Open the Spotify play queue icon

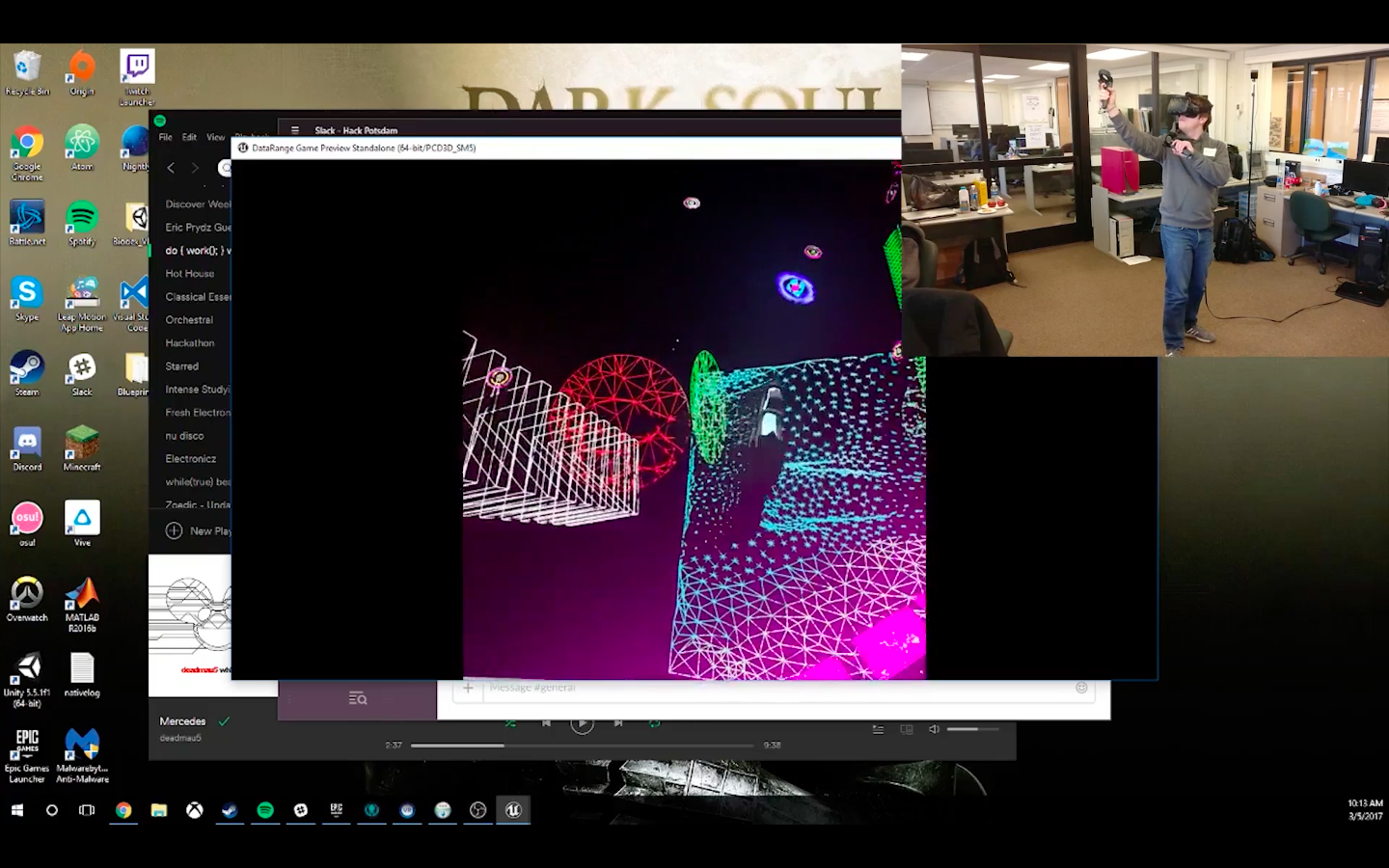[878, 729]
